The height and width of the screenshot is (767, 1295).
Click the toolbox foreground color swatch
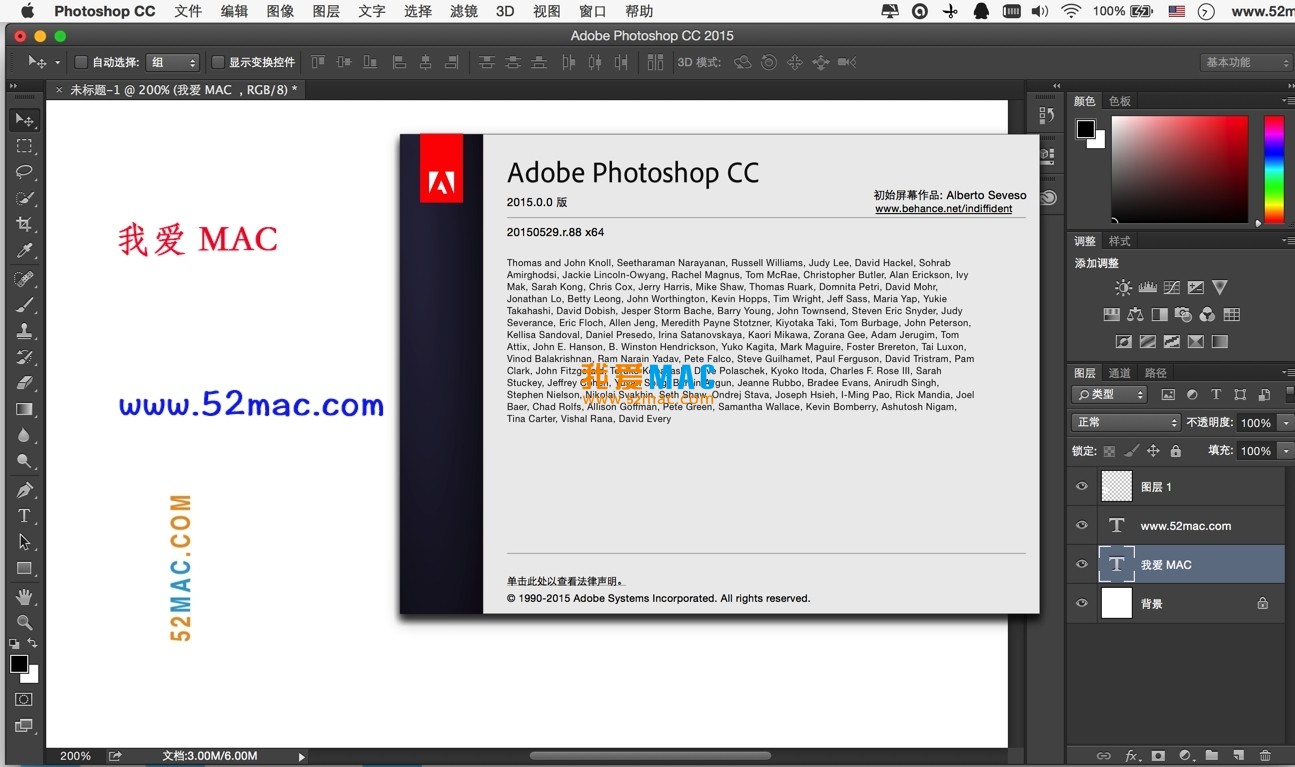point(19,664)
